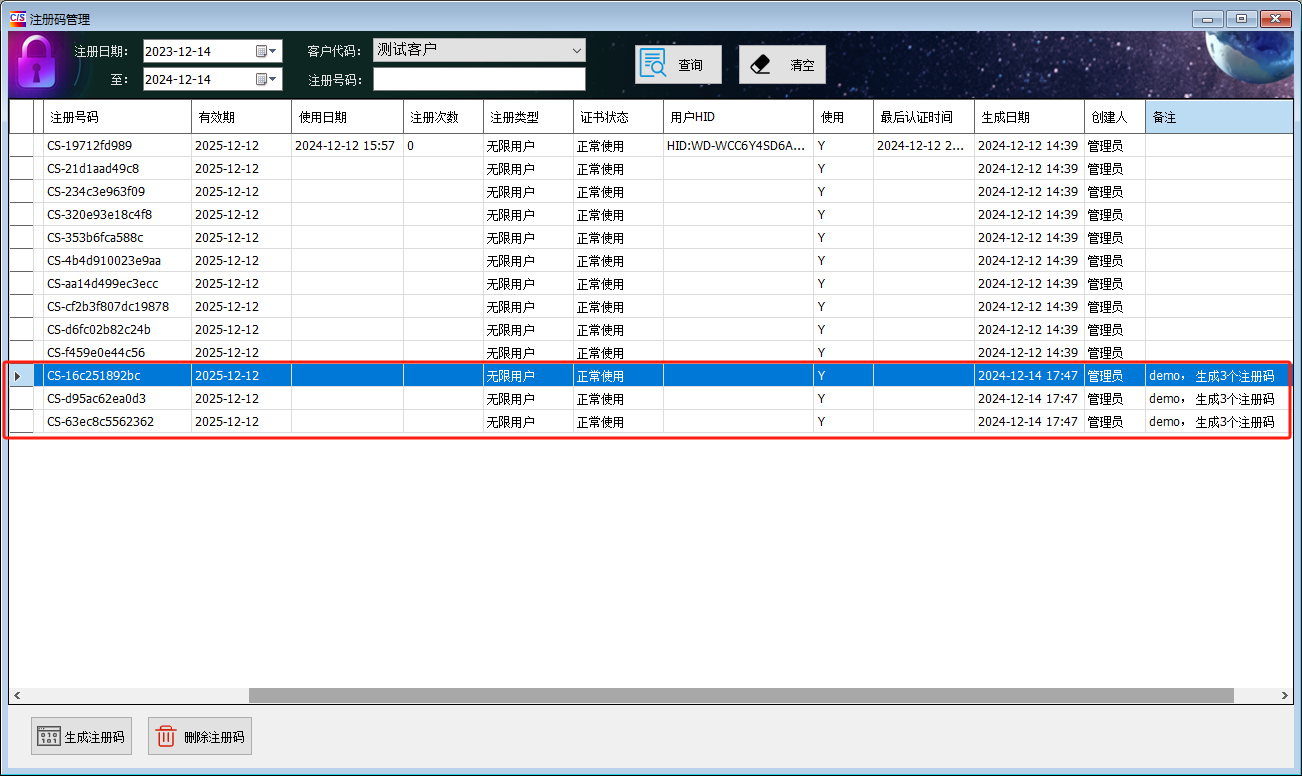1302x776 pixels.
Task: Click the eraser icon on 清空 button
Action: [x=761, y=64]
